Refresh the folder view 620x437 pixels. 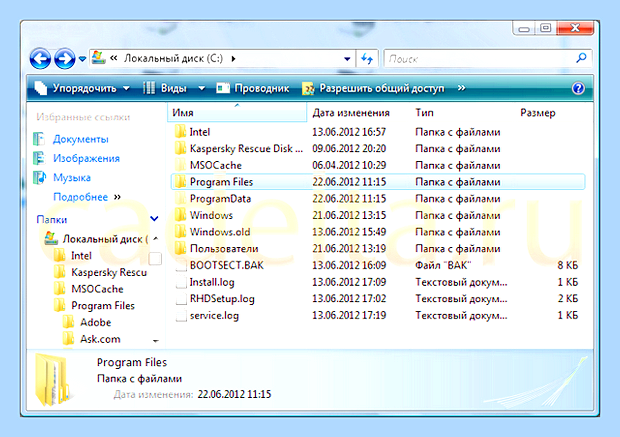coord(367,59)
